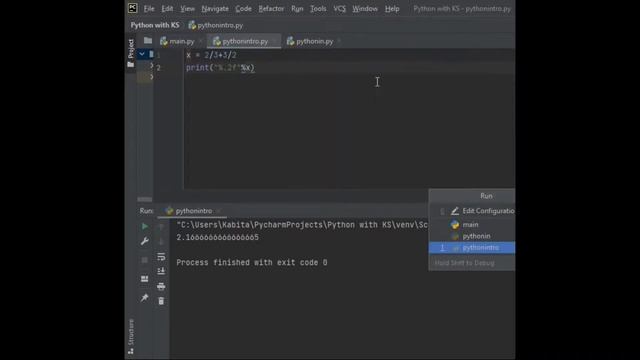Click the Python icon beside pythonin in Run popup
The image size is (640, 360).
coord(455,236)
